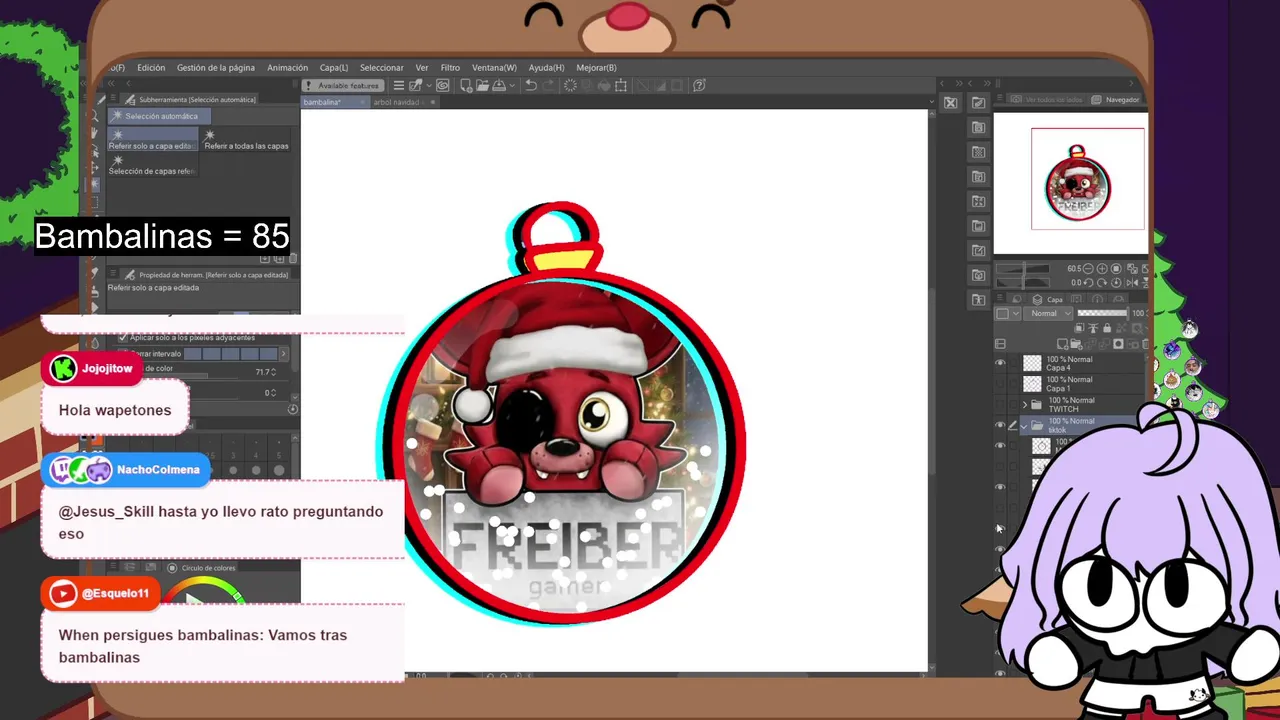Adjust the Navigator zoom slider
Image resolution: width=1280 pixels, height=720 pixels.
(x=1023, y=268)
